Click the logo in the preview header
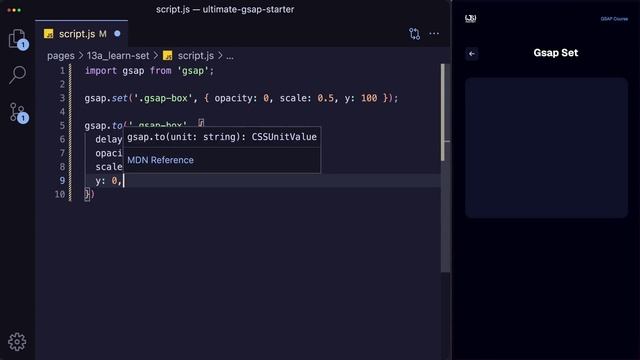Viewport: 640px width, 360px height. [471, 18]
